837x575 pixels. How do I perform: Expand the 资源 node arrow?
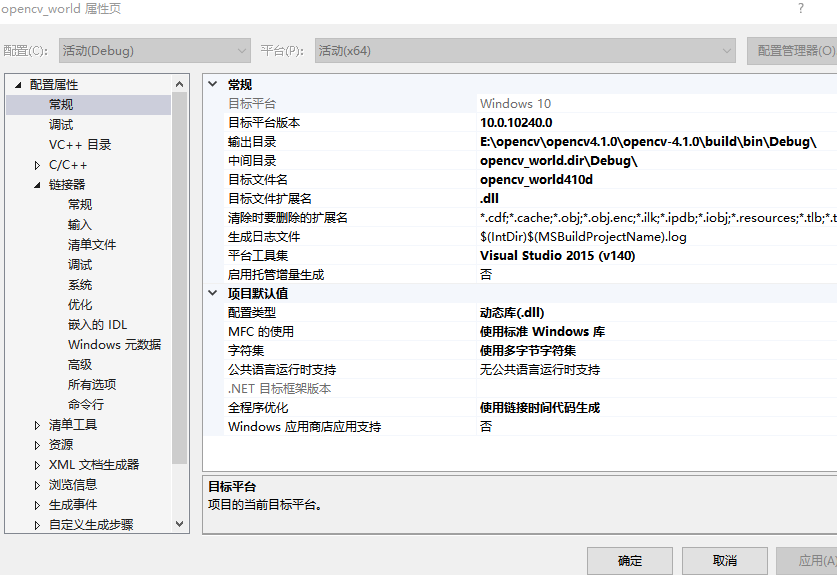(x=37, y=445)
